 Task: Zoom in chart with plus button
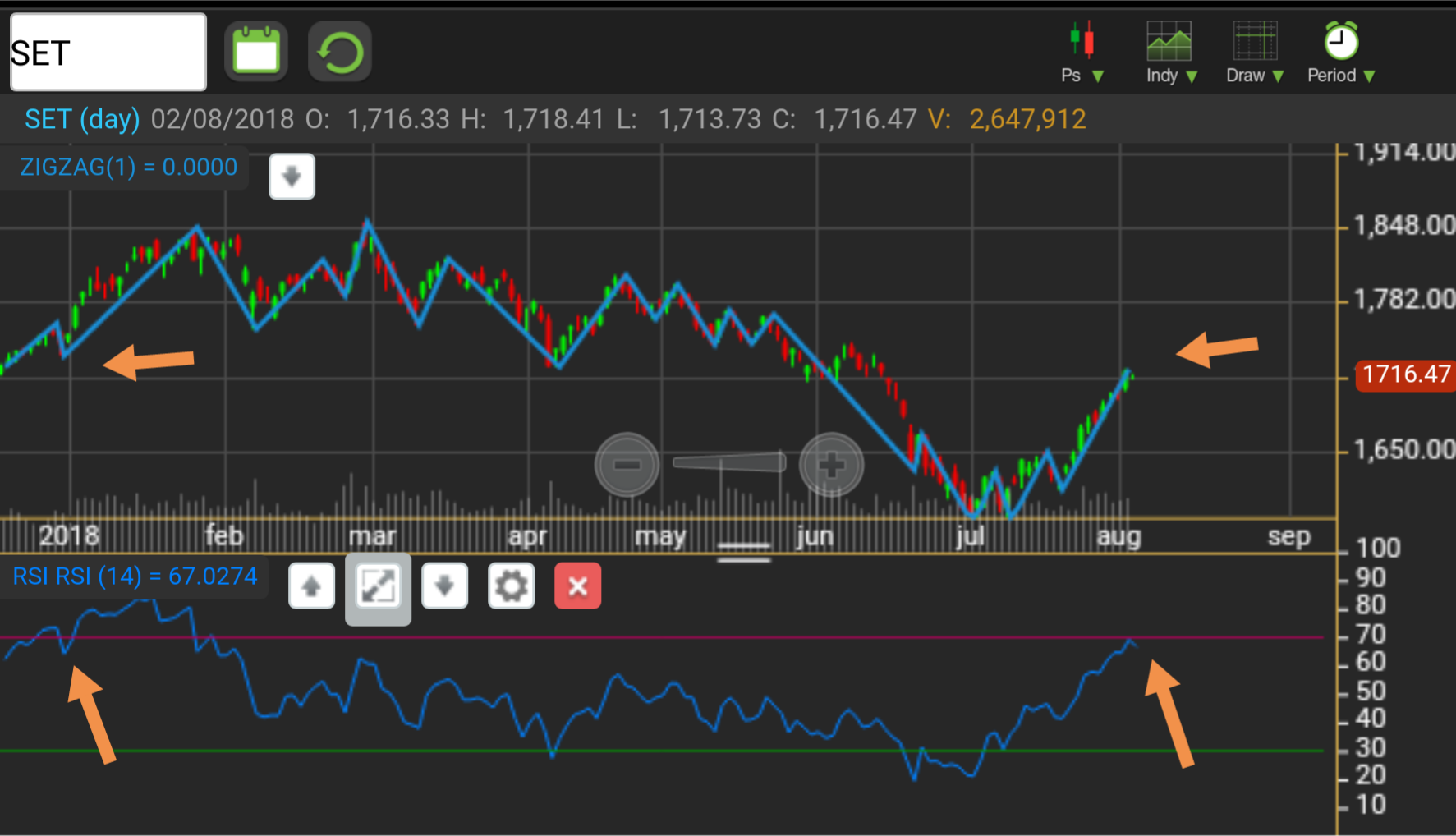point(831,465)
